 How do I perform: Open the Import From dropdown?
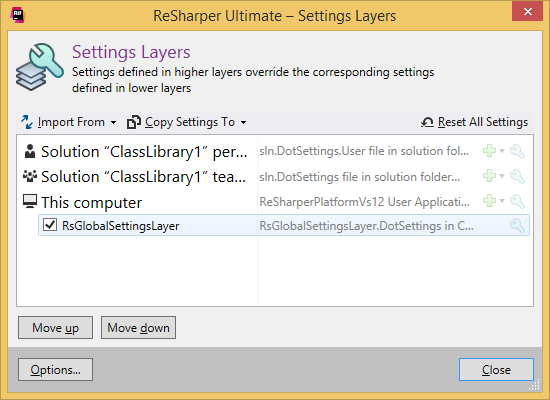point(68,122)
